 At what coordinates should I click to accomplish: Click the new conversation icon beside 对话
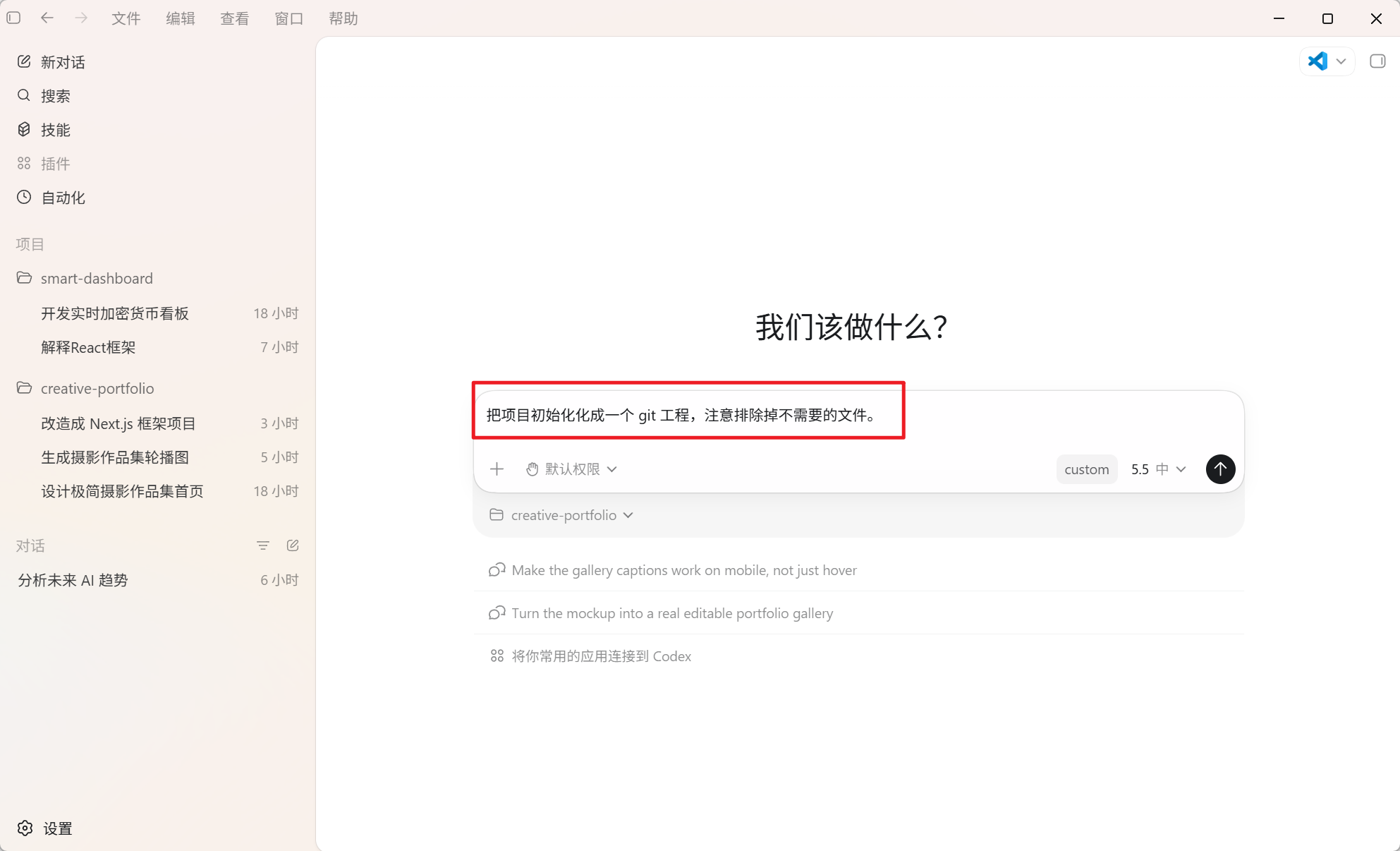tap(293, 545)
